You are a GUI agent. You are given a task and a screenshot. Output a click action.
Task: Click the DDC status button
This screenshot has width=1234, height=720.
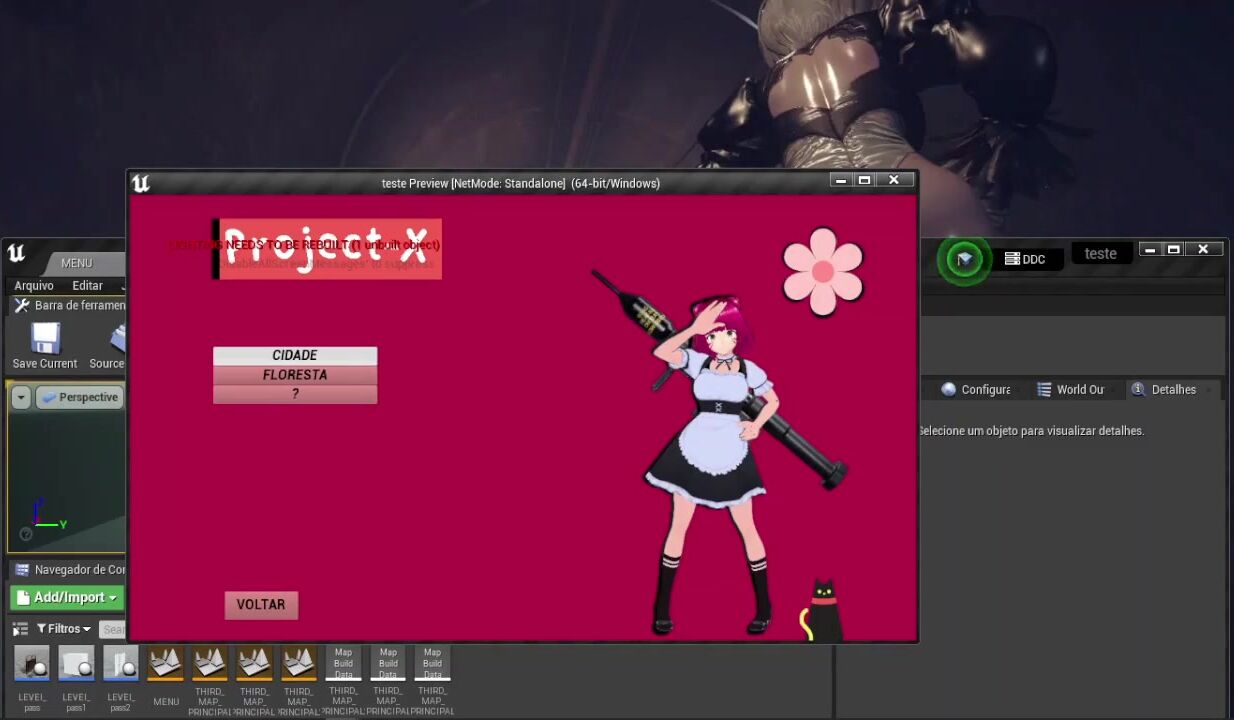pos(1025,259)
